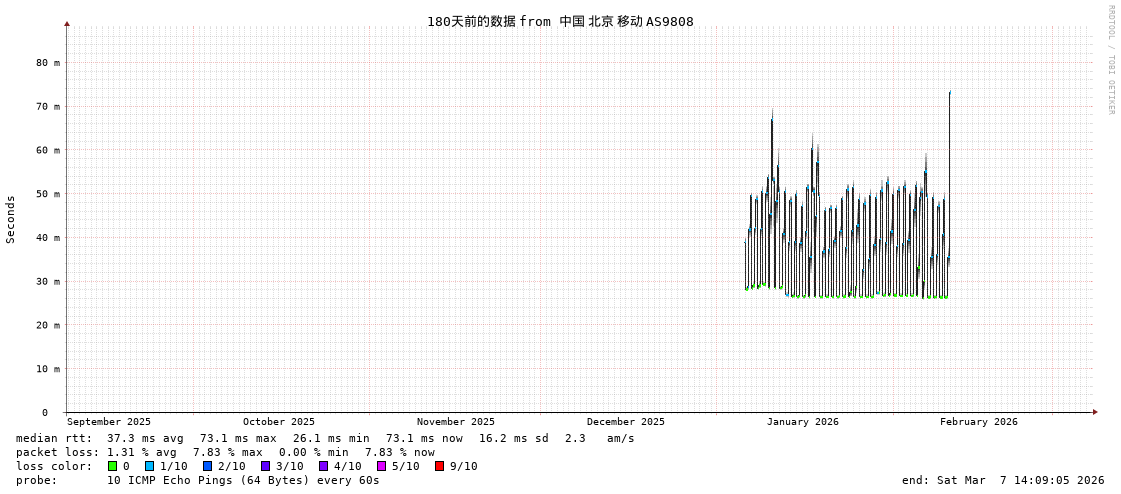Click the green 0 loss color swatch
Screen dimensions: 1121x494
[x=113, y=466]
